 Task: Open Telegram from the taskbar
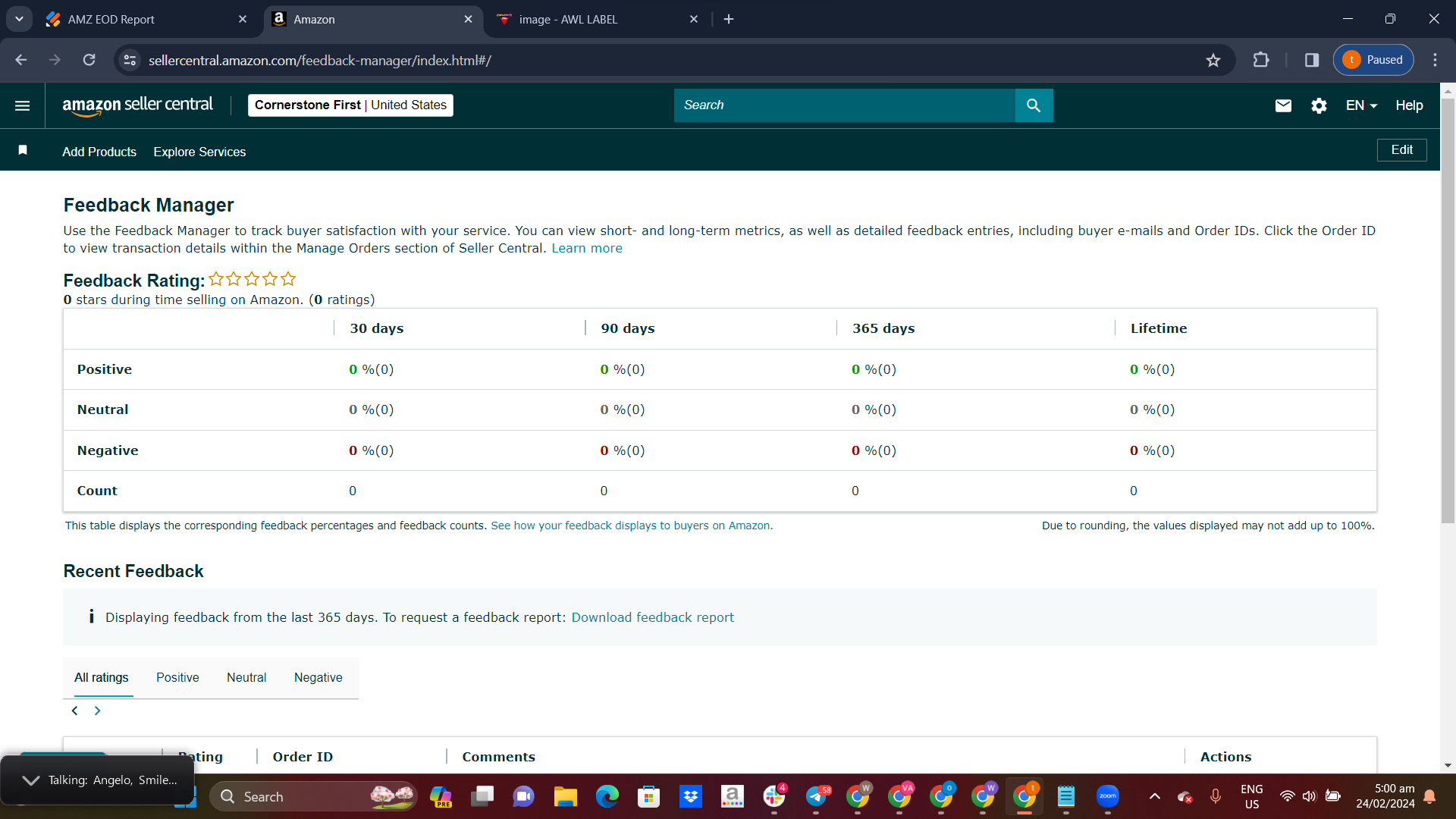pyautogui.click(x=817, y=796)
